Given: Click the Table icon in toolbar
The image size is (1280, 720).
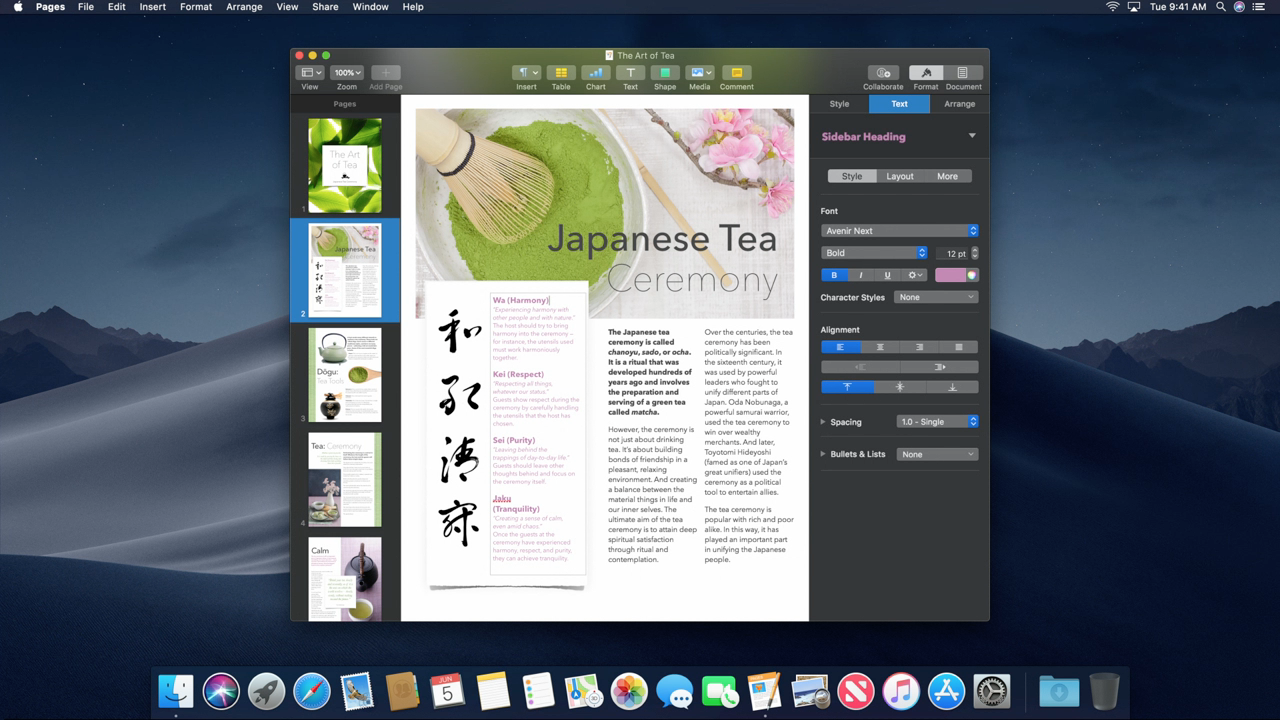Looking at the screenshot, I should (x=561, y=73).
